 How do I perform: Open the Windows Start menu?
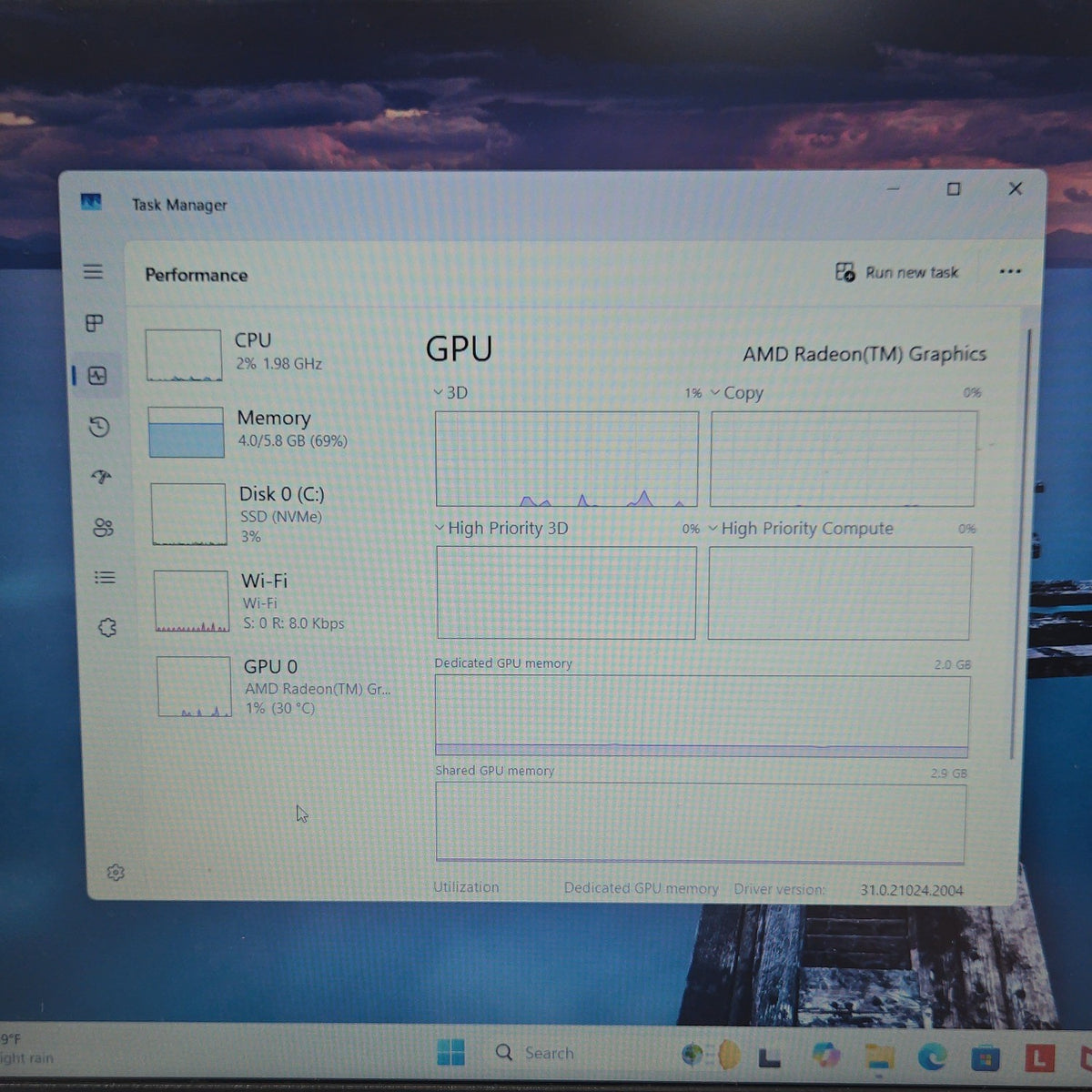[x=450, y=1053]
